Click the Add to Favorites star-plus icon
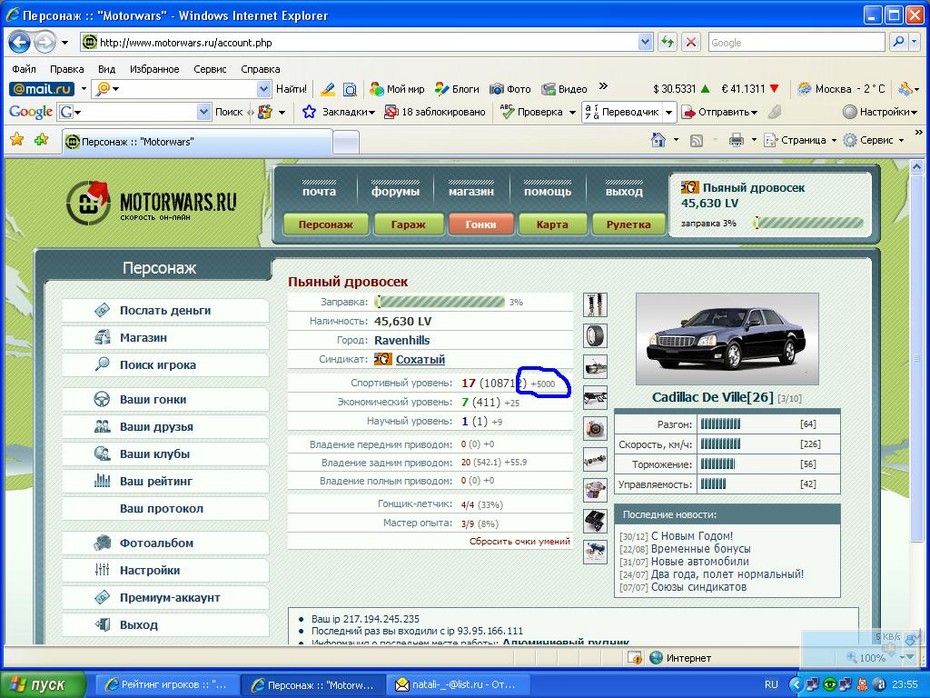The width and height of the screenshot is (930, 698). 42,140
